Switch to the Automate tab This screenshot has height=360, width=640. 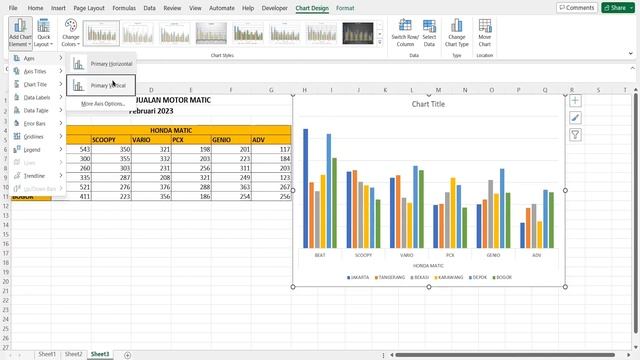tap(222, 8)
